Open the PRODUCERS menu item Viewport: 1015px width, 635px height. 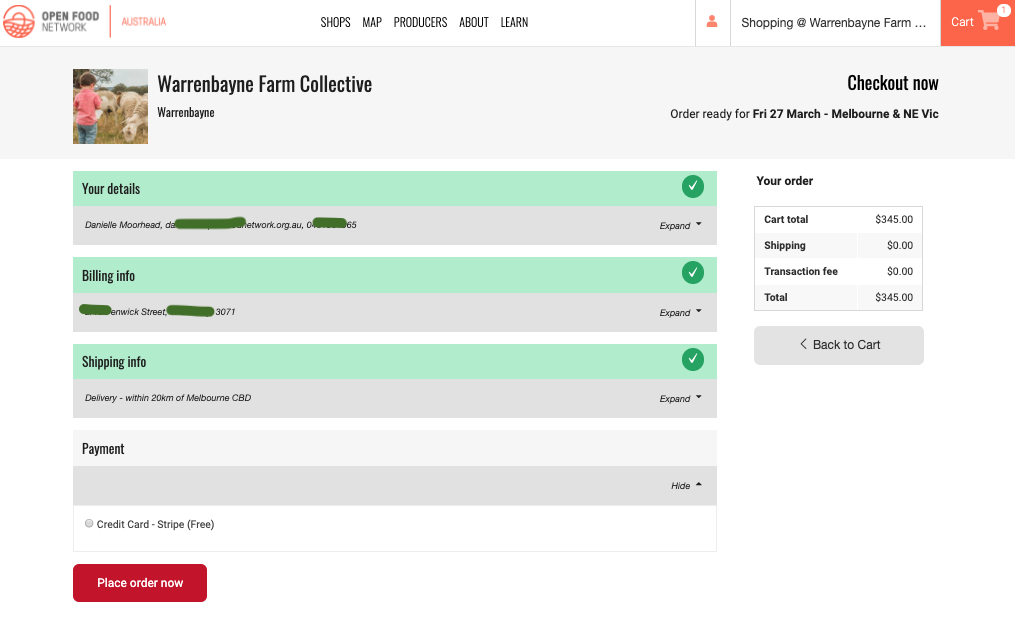pyautogui.click(x=420, y=22)
